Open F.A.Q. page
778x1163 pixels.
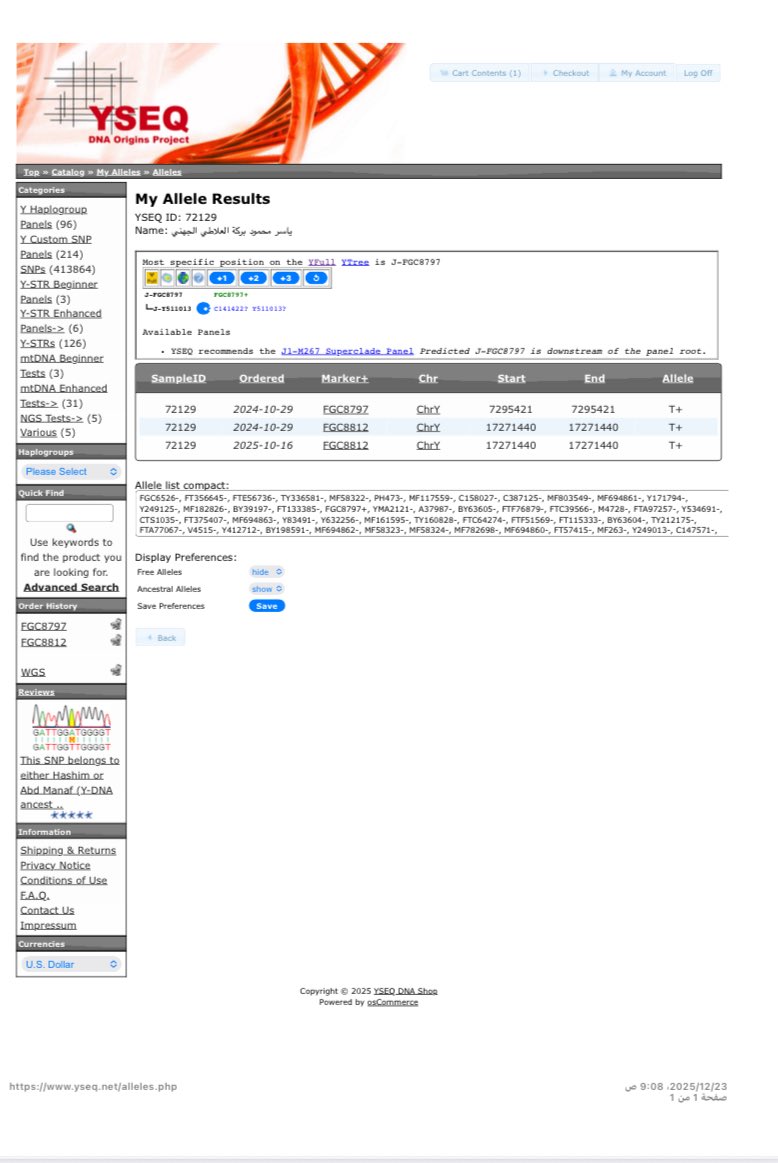[x=34, y=895]
